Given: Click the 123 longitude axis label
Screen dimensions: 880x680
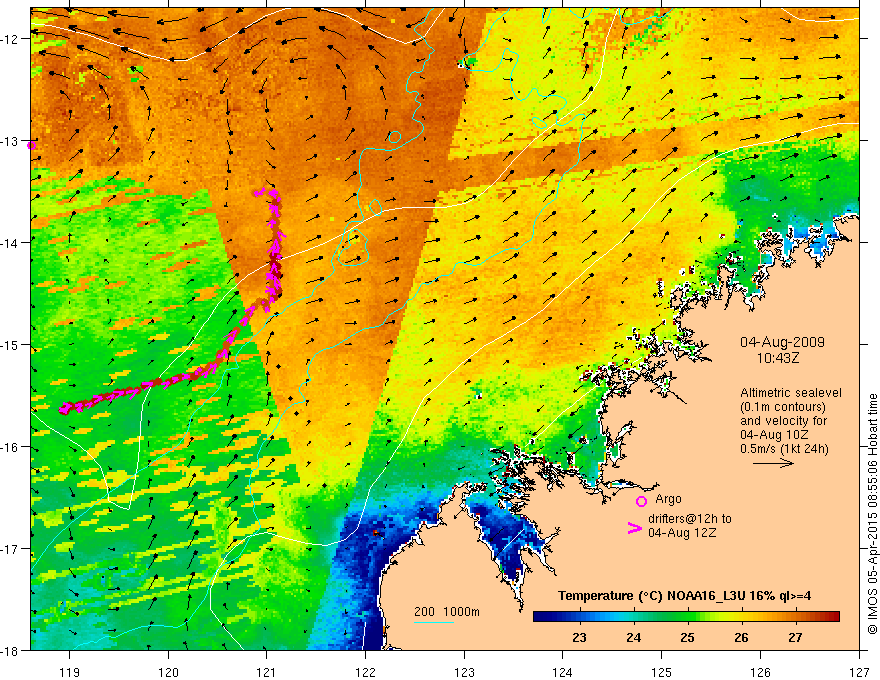Looking at the screenshot, I should pyautogui.click(x=464, y=672).
